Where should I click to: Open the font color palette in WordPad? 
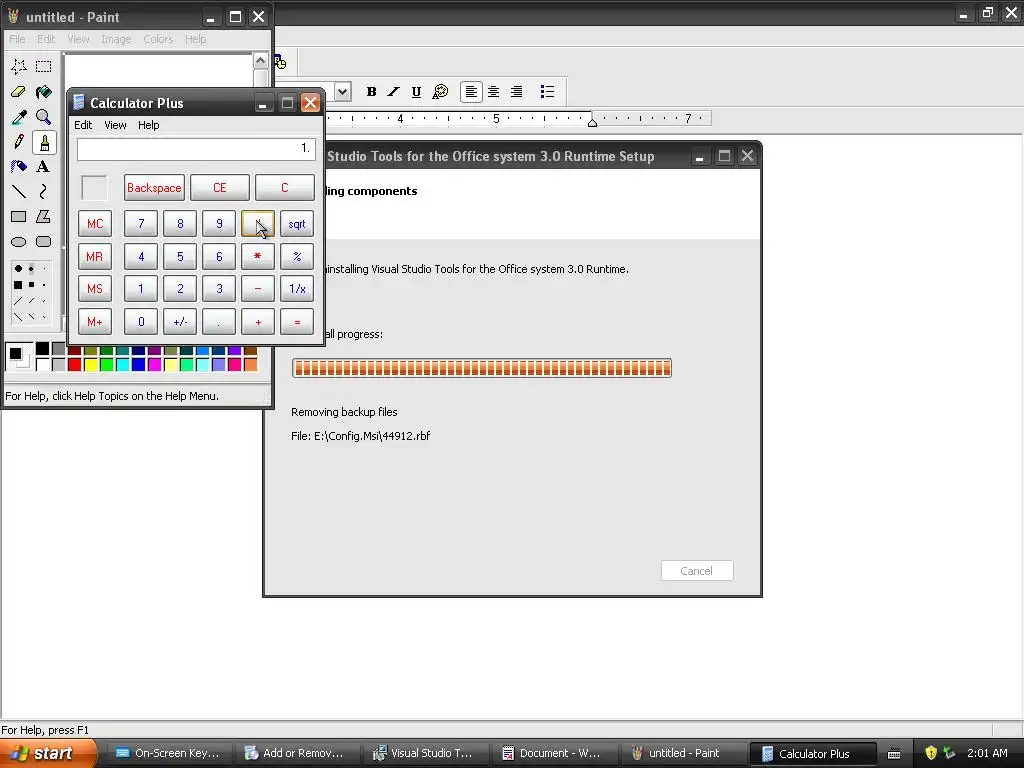(x=440, y=92)
